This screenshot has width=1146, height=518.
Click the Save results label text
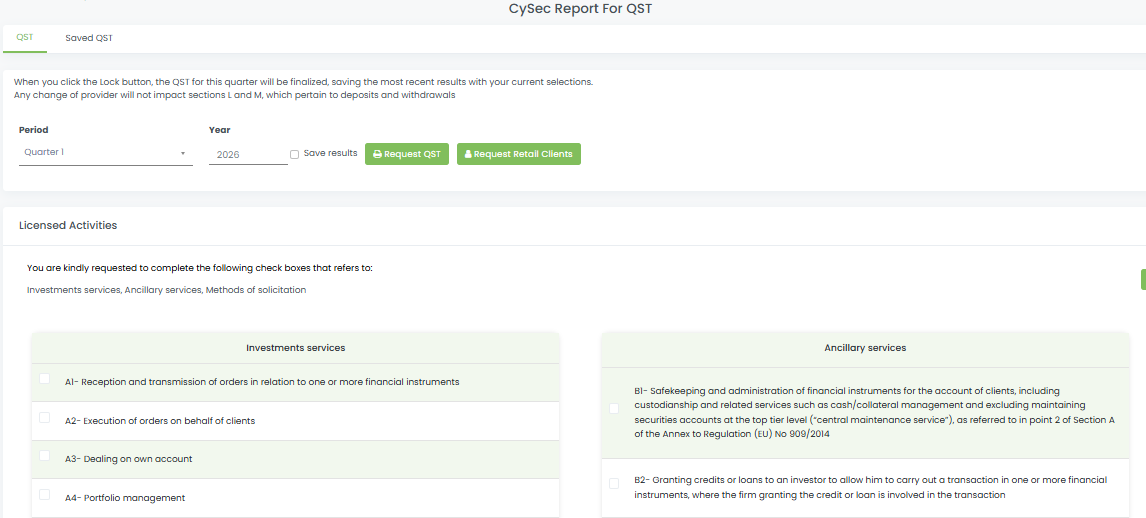[330, 154]
